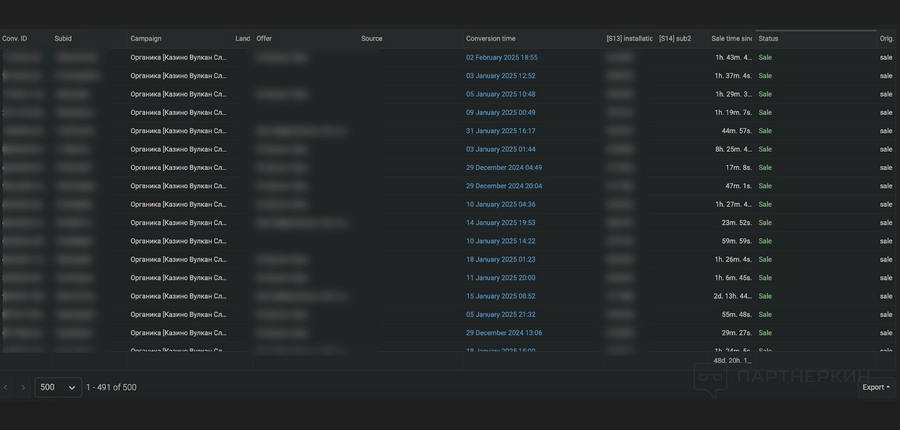Select the 29 December 2024 04:49 conversion time

pos(504,168)
